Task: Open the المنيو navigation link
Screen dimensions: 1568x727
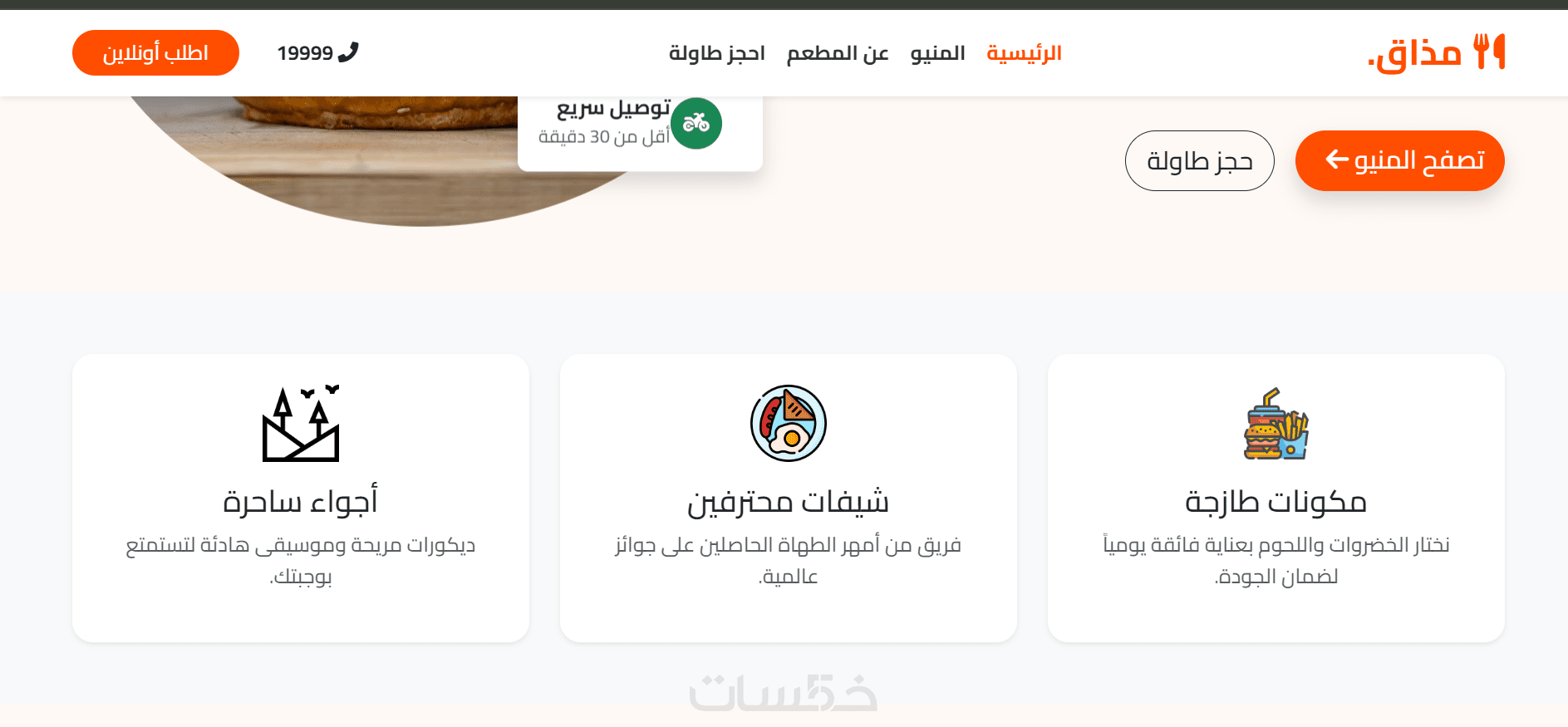Action: (x=937, y=53)
